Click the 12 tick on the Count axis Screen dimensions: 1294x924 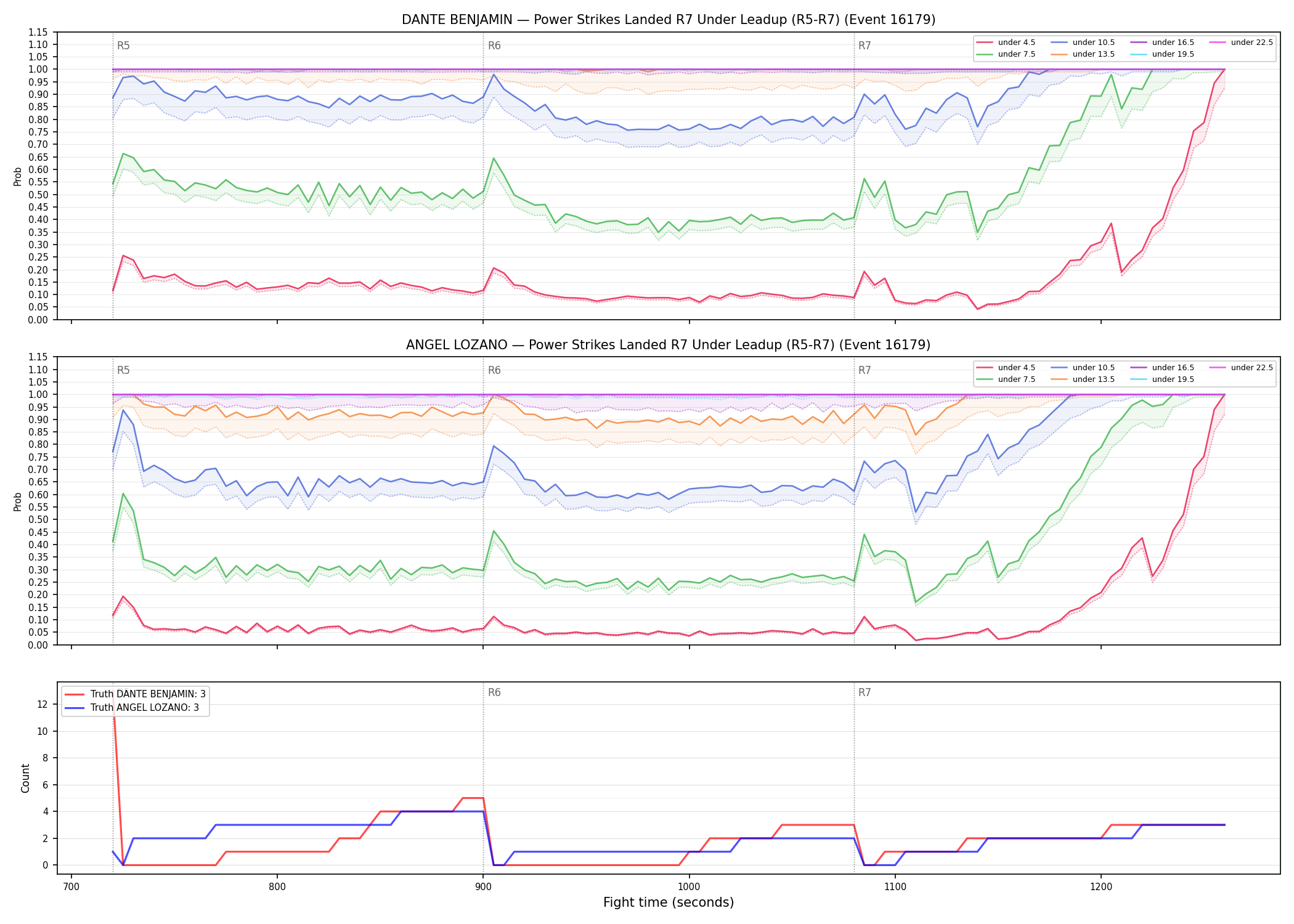pos(42,704)
